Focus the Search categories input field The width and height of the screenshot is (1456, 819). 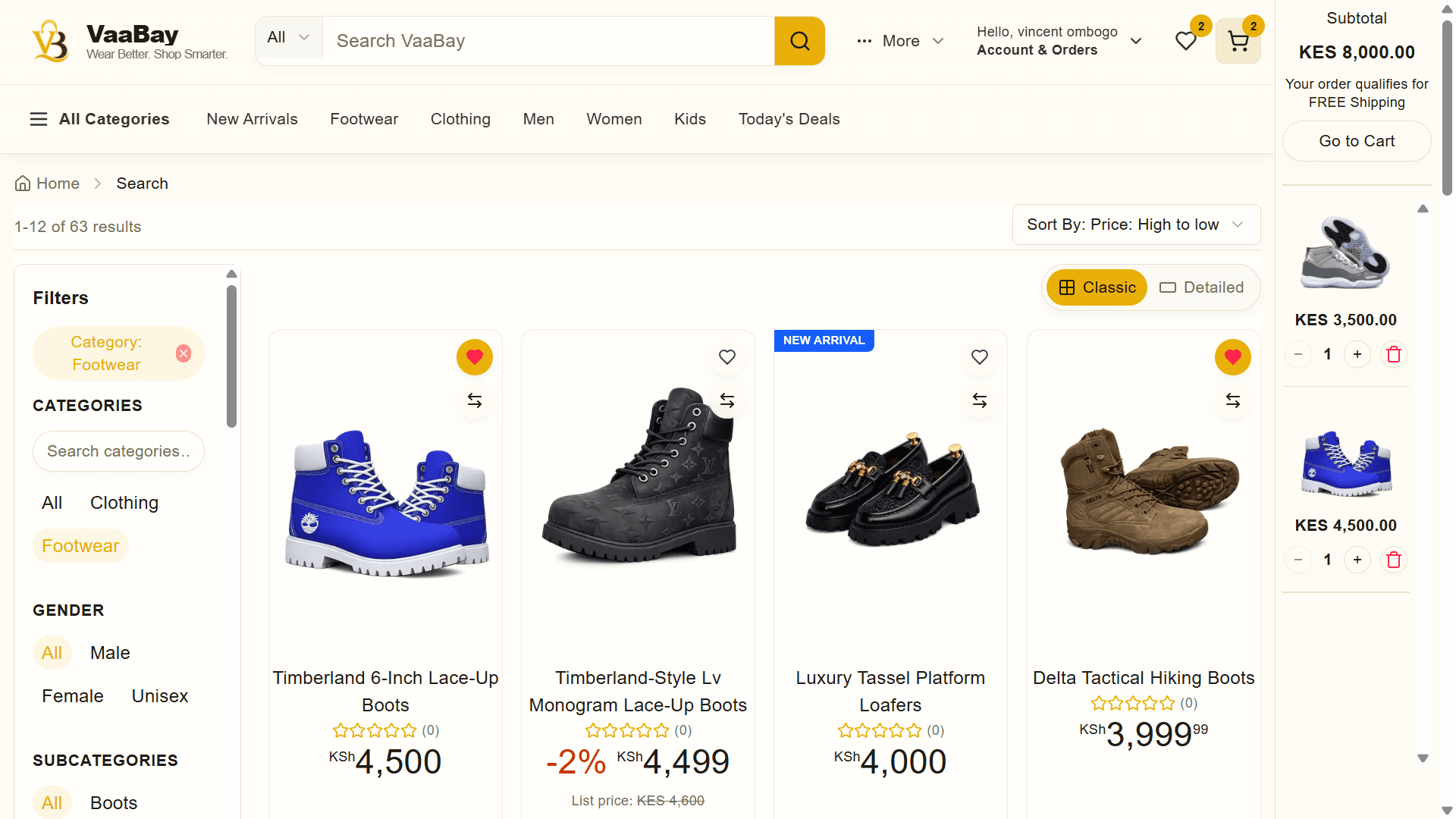pyautogui.click(x=118, y=451)
